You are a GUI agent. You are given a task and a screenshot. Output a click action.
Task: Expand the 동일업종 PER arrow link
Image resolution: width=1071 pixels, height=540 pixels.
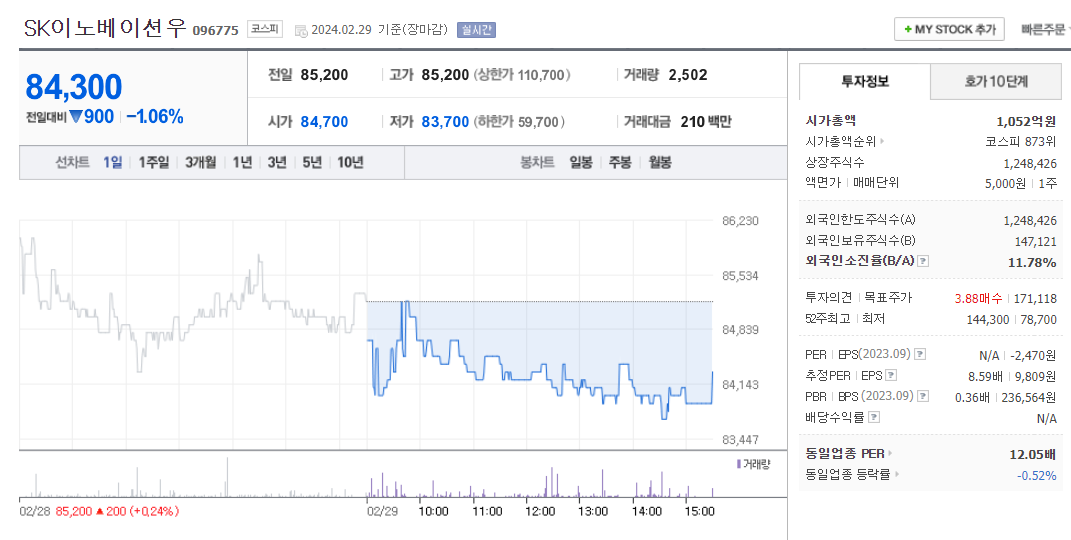coord(890,453)
